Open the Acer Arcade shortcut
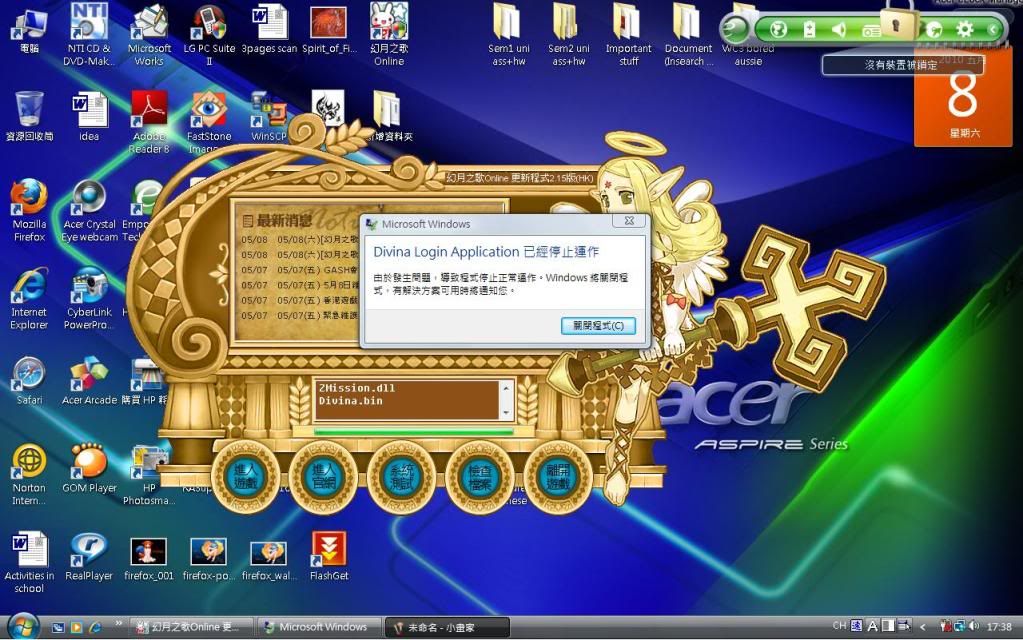Screen dimensions: 1023x640 (x=89, y=380)
